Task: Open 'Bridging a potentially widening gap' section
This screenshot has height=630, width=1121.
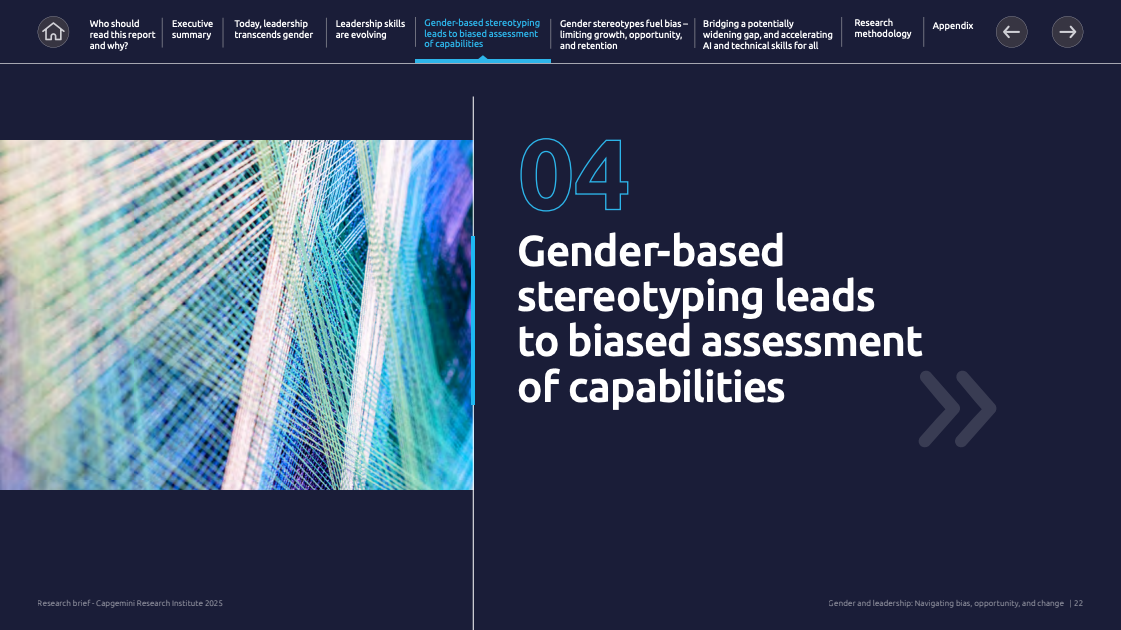Action: (x=767, y=34)
